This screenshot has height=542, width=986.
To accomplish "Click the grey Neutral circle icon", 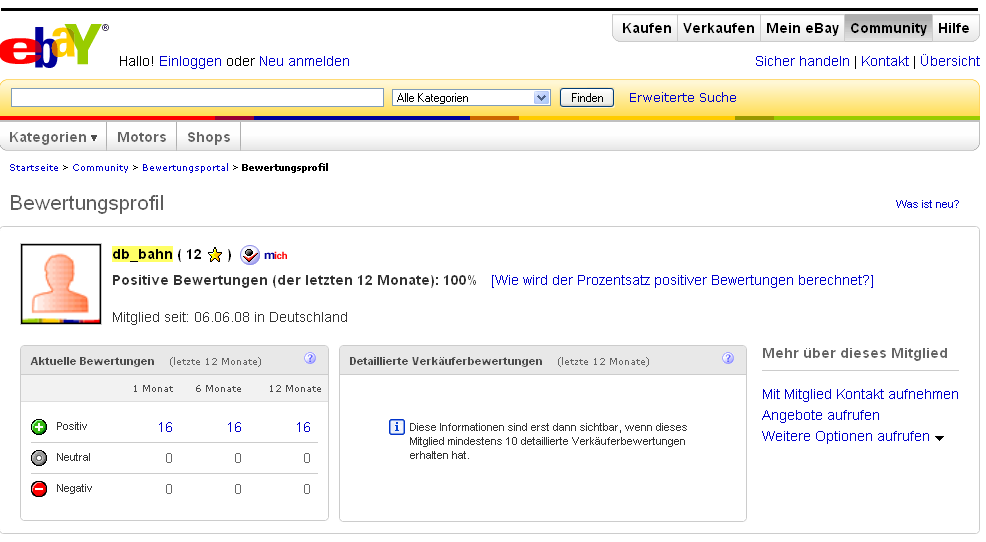I will point(39,458).
